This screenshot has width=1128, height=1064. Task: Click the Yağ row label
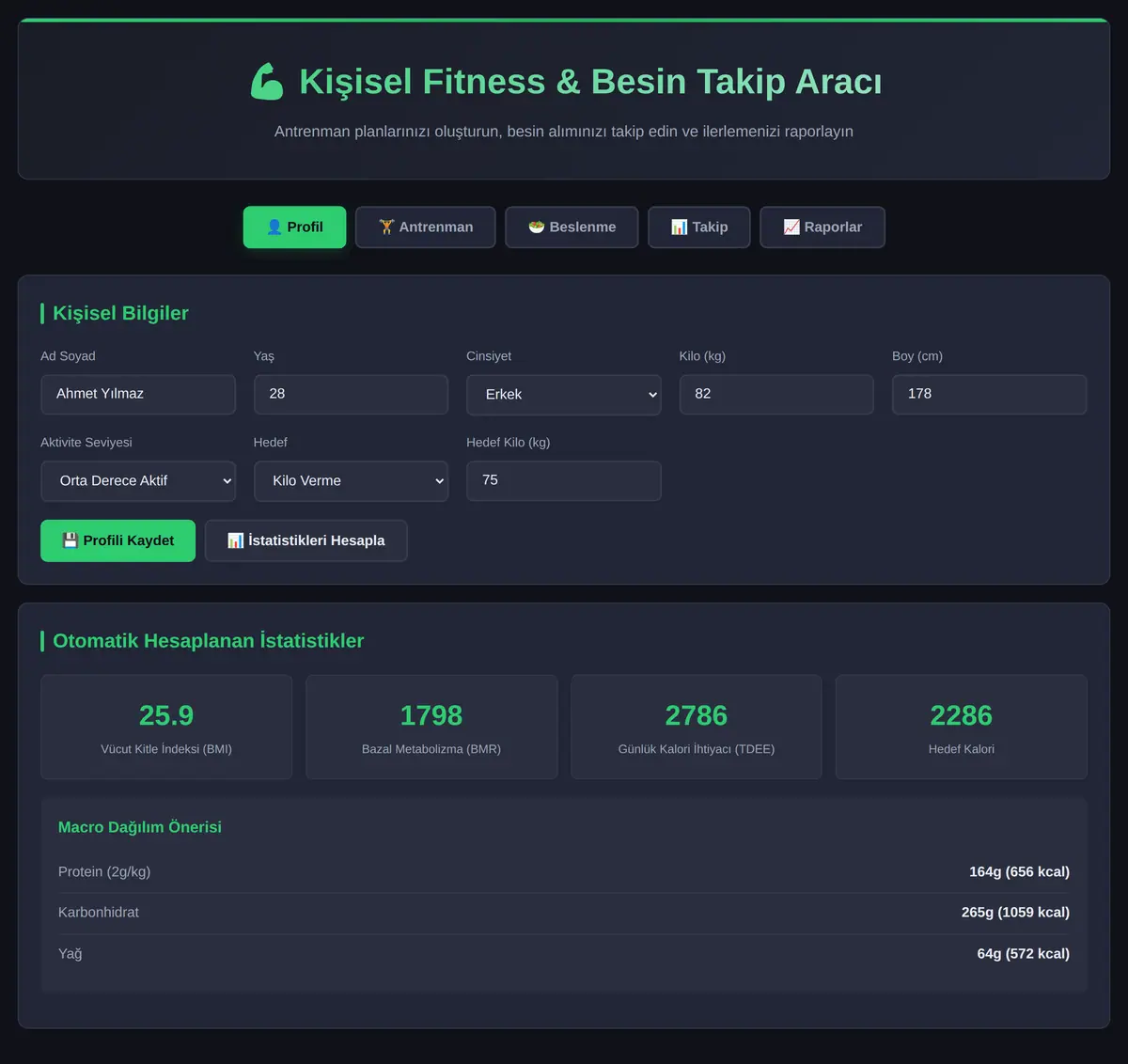(70, 954)
